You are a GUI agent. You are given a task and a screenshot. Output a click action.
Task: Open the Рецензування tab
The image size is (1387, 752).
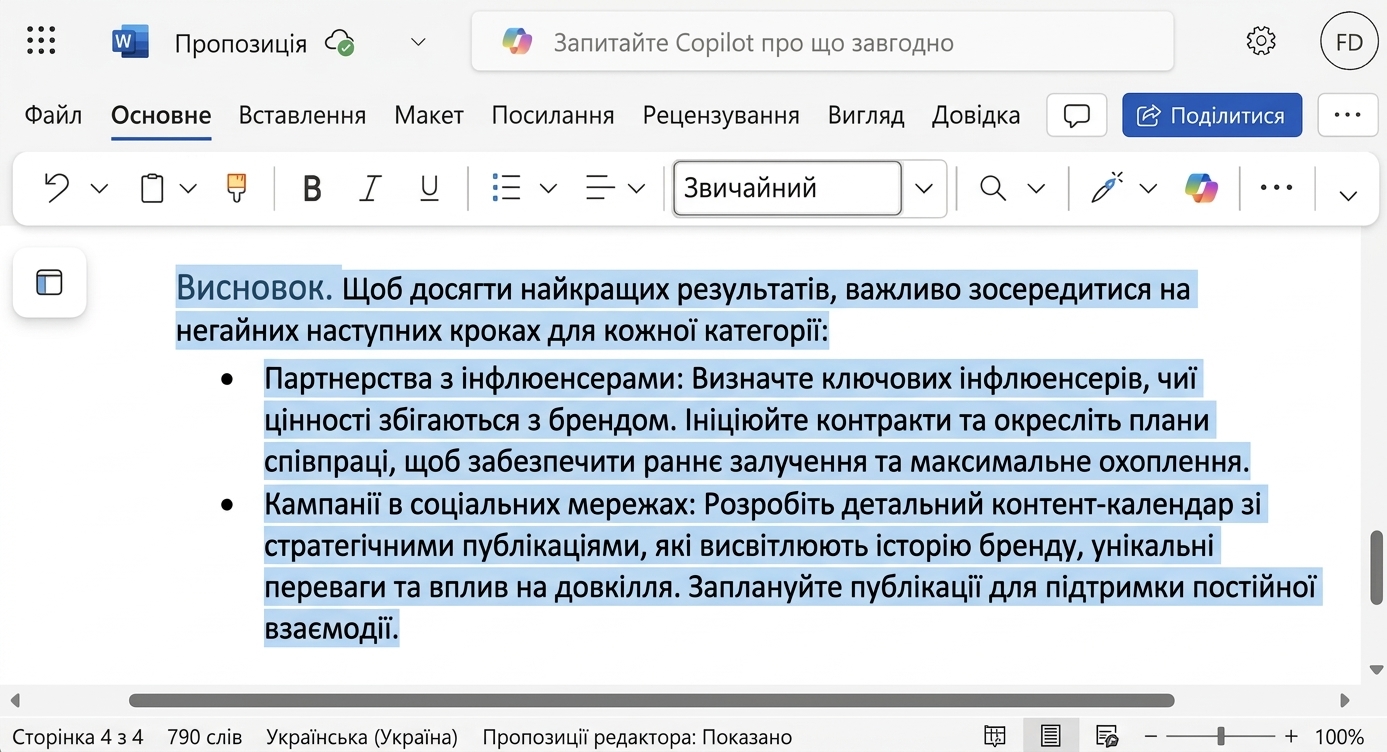coord(721,115)
